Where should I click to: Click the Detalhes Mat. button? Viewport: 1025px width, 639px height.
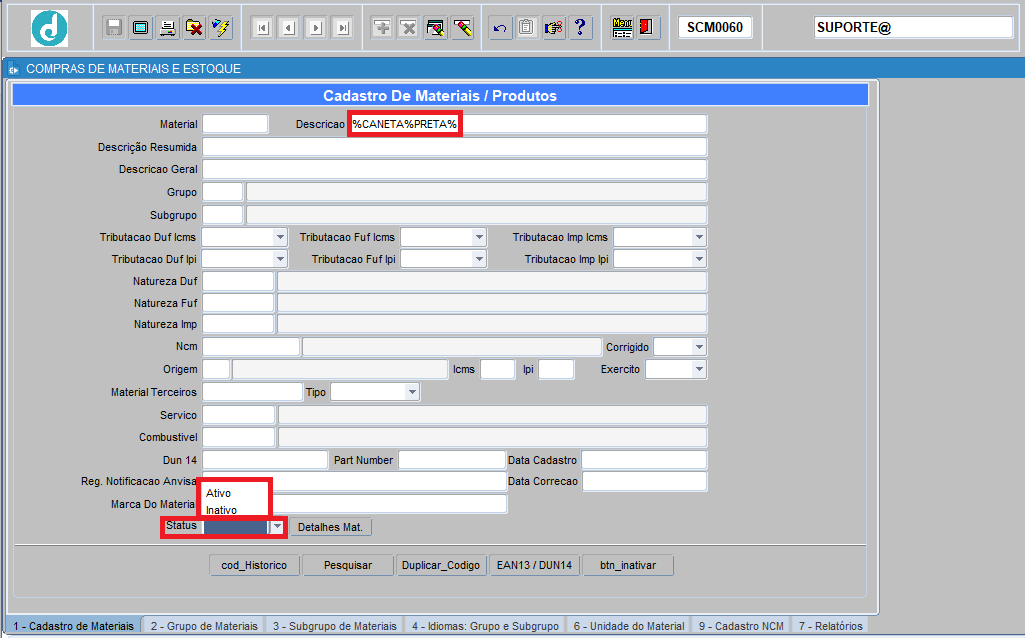click(330, 527)
